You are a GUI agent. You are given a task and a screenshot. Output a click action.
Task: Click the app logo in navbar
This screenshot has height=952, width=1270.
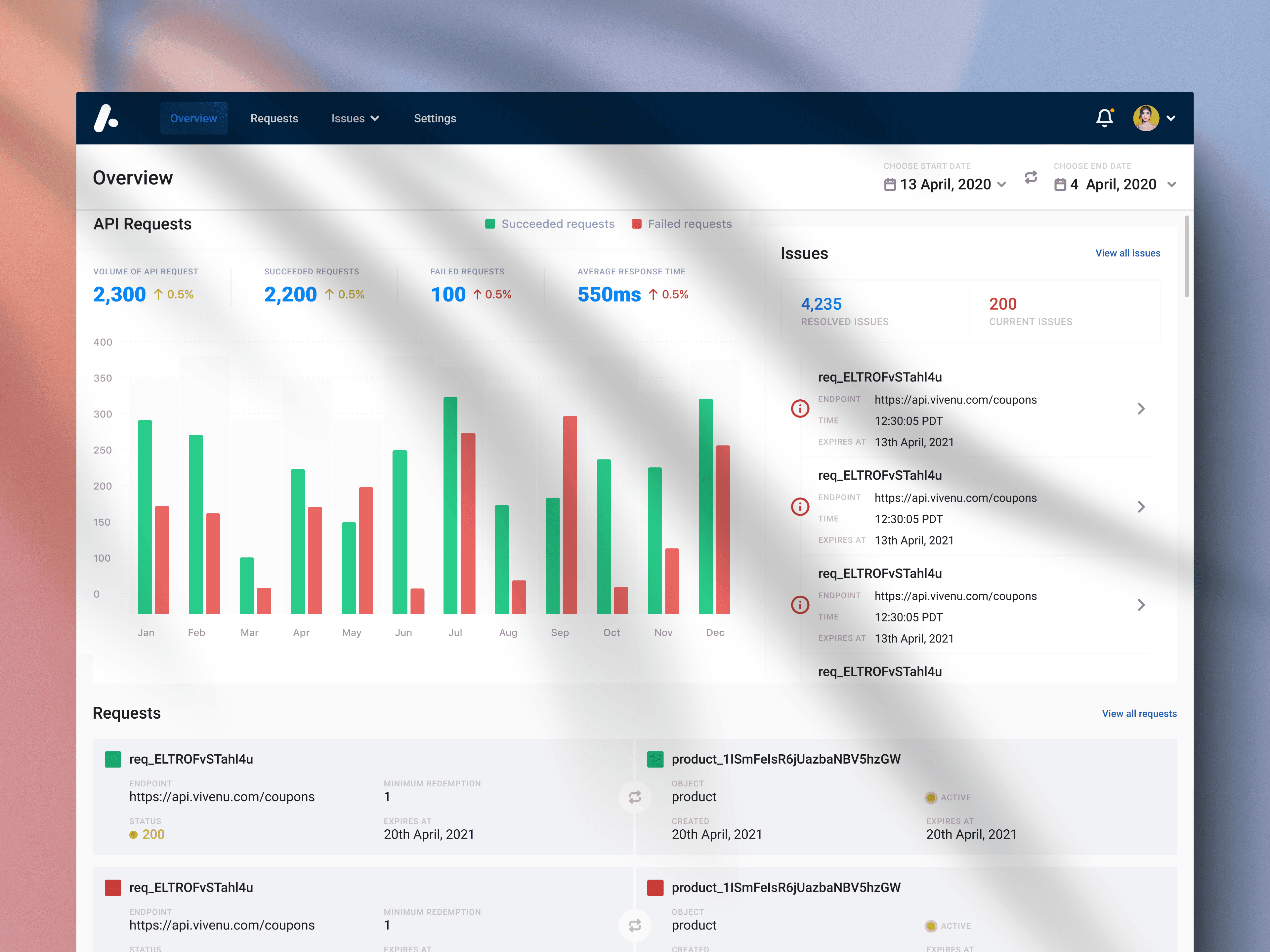coord(106,118)
